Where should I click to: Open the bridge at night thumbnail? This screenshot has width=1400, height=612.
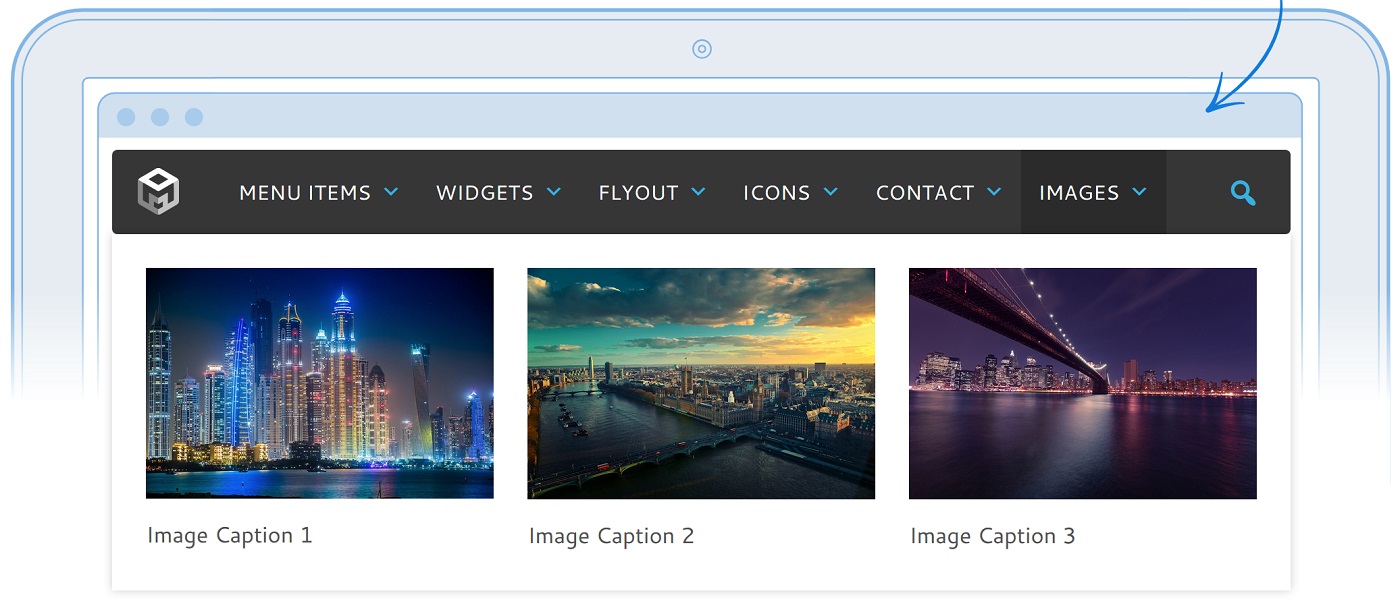tap(1083, 383)
